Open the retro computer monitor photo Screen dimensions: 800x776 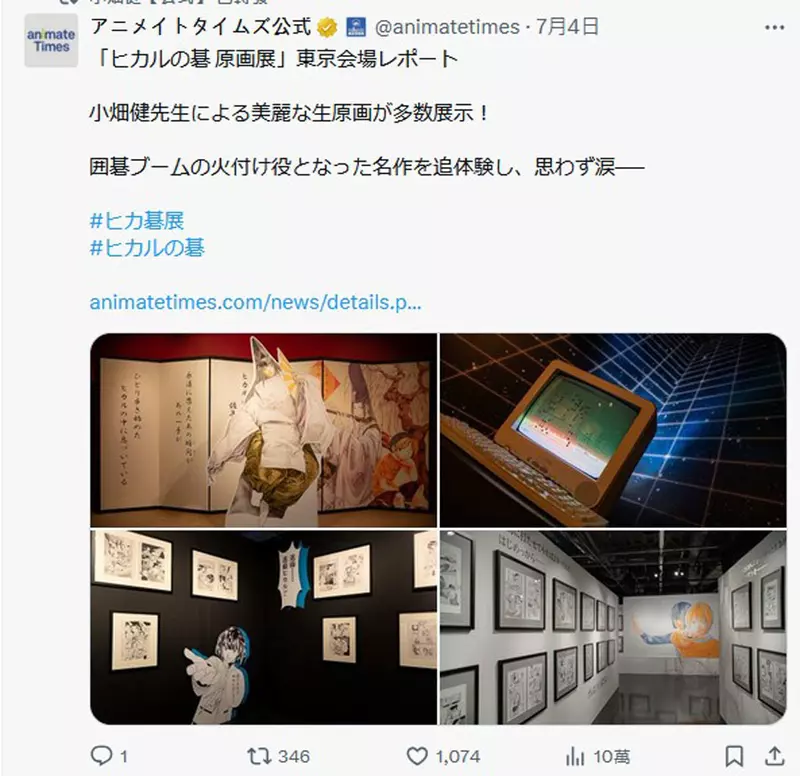tap(613, 430)
